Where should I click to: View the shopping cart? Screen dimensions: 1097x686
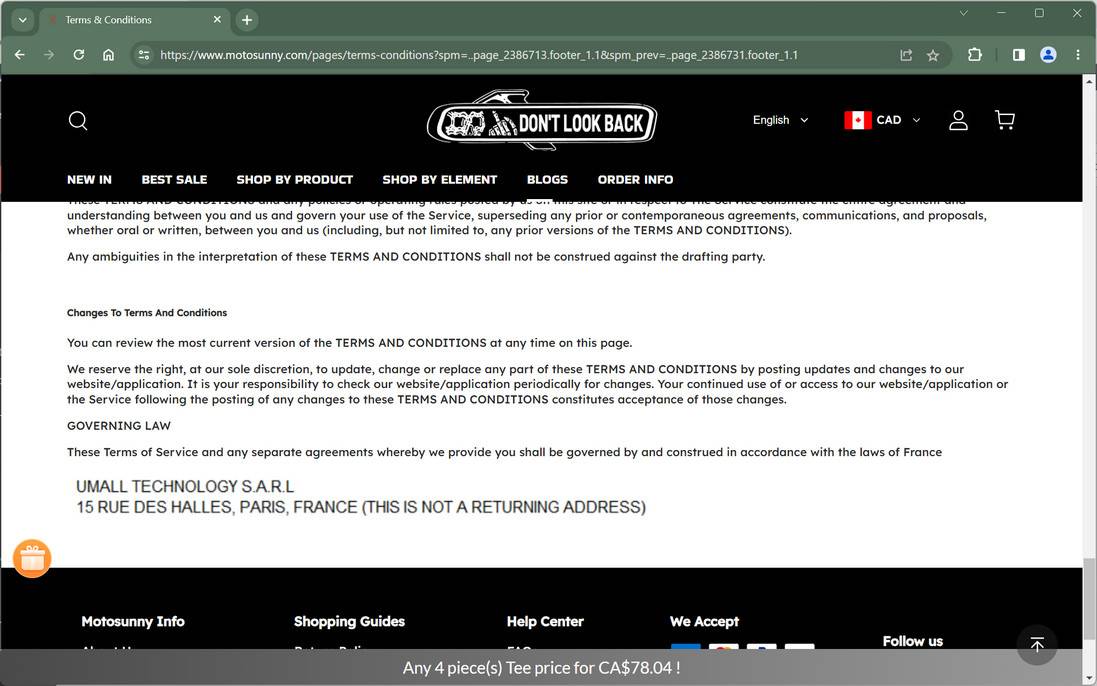point(1005,119)
